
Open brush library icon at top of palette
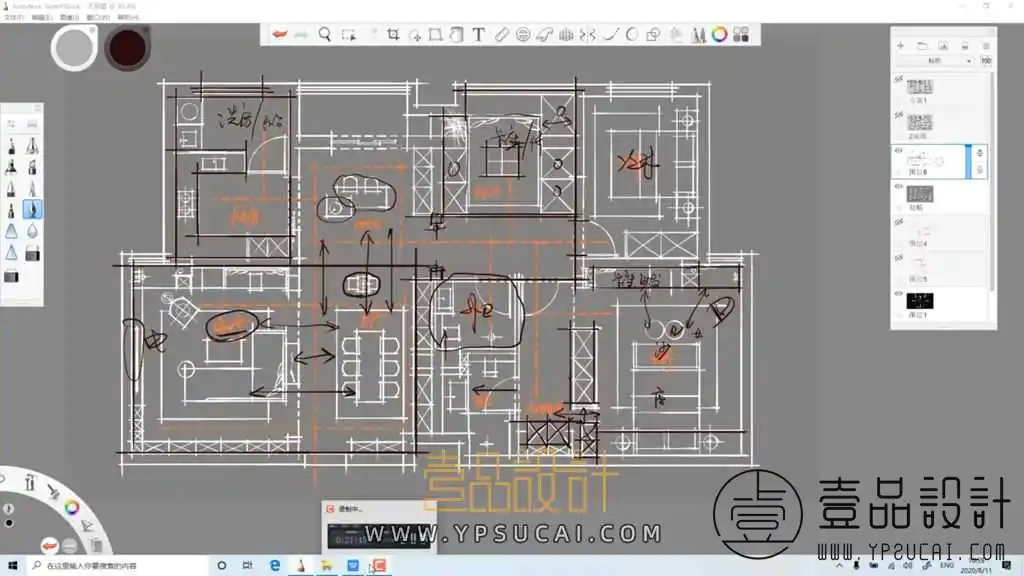coord(33,123)
